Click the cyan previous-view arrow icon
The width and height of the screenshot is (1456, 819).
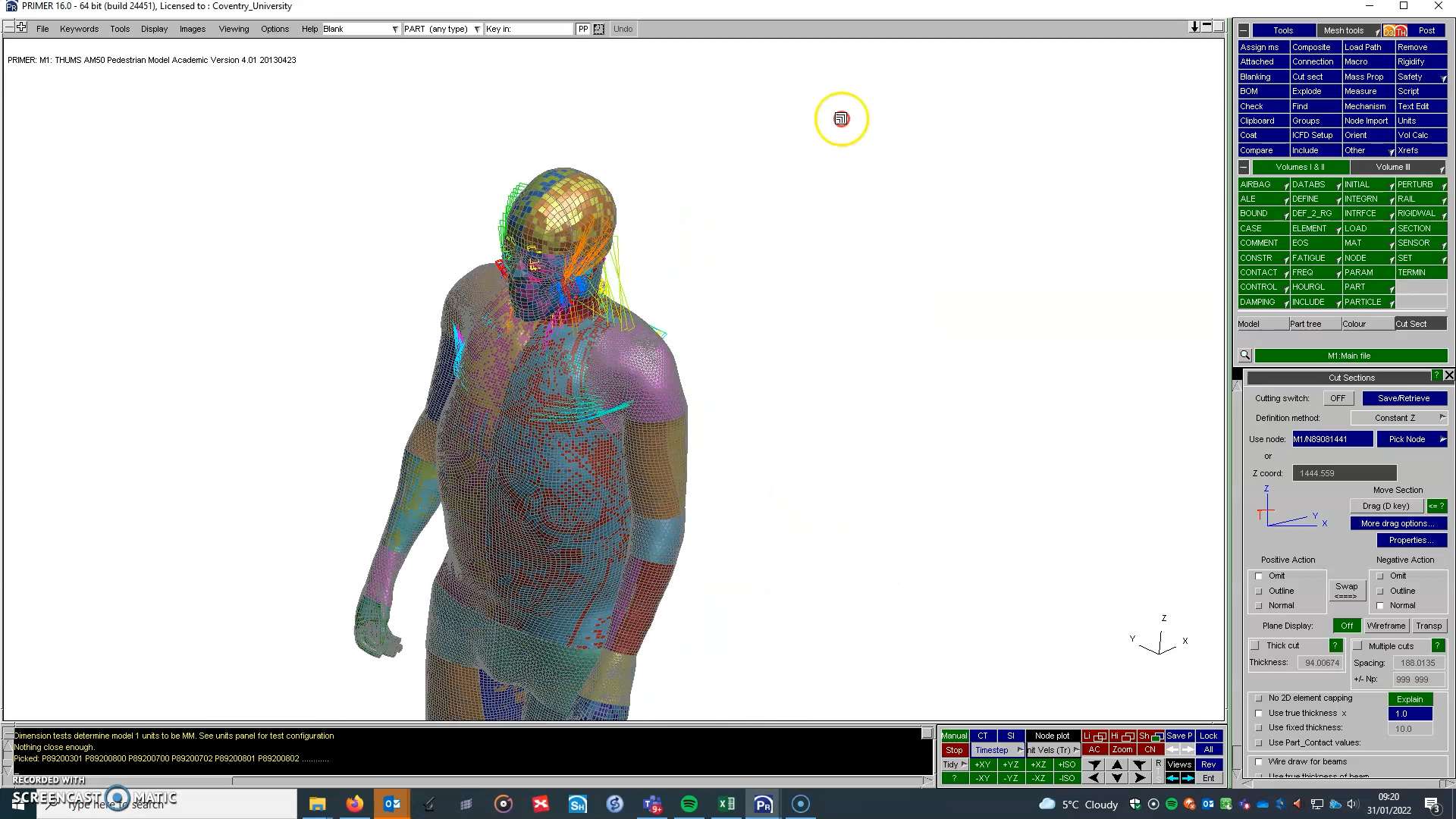1173,778
